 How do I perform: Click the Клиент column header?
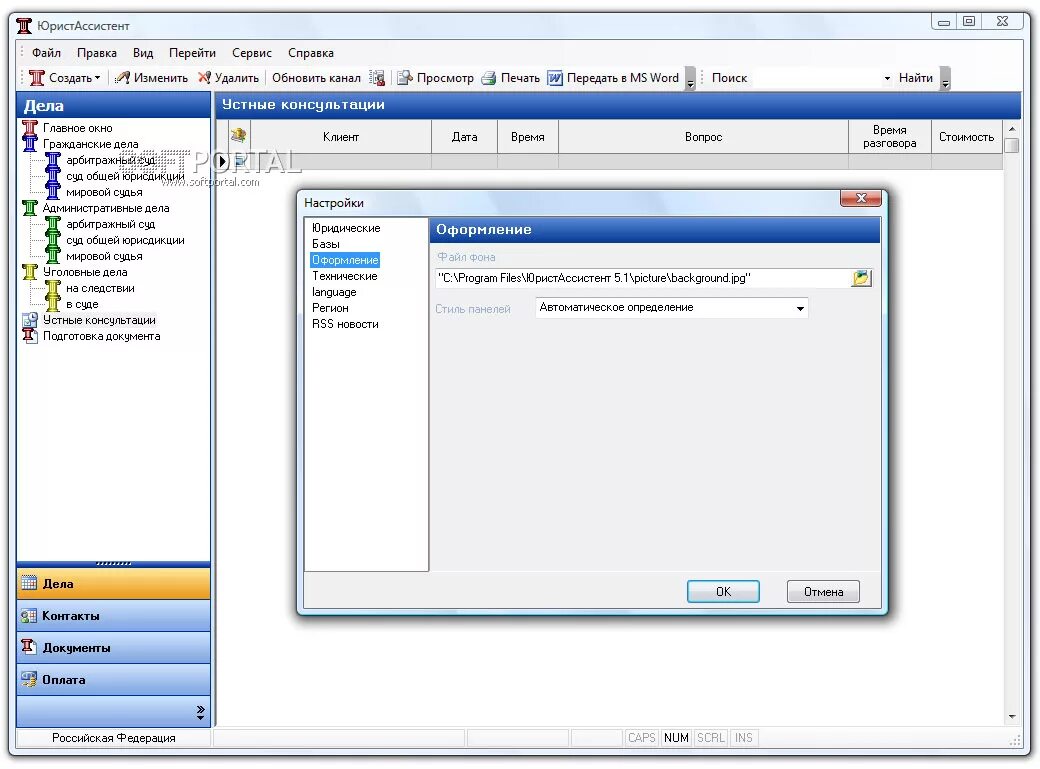[341, 137]
